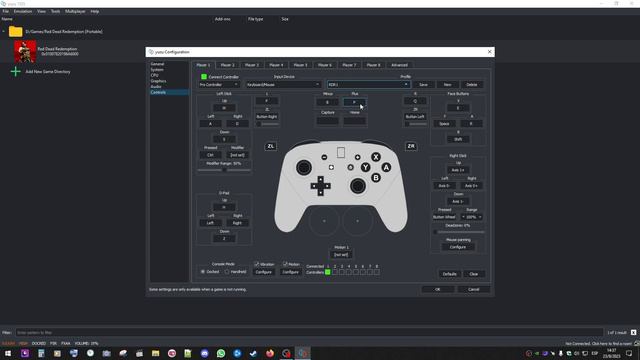This screenshot has width=640, height=360.
Task: Click the controller's left analog stick
Action: 304,167
